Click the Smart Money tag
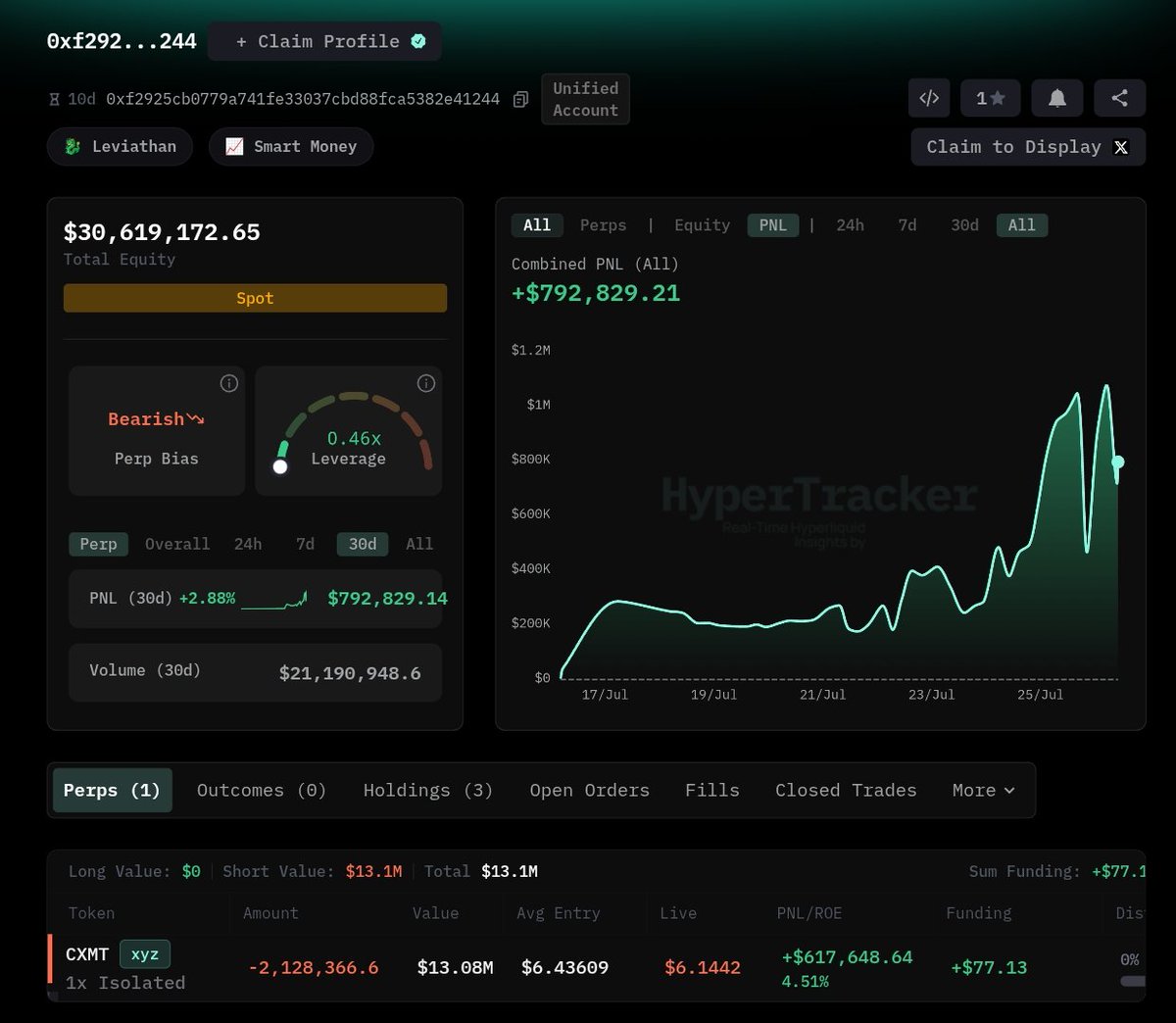This screenshot has width=1176, height=1023. (291, 146)
